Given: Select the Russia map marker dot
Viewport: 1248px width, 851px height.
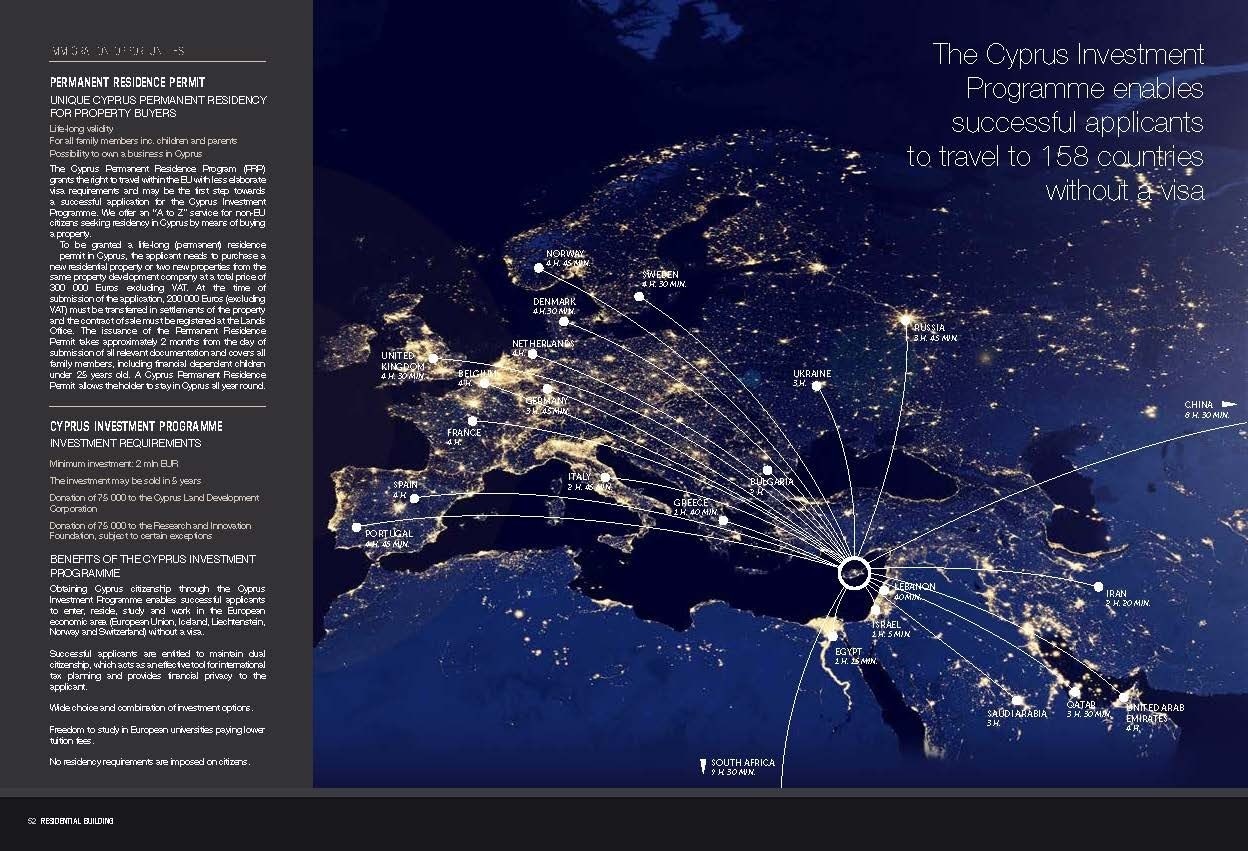Looking at the screenshot, I should click(906, 321).
